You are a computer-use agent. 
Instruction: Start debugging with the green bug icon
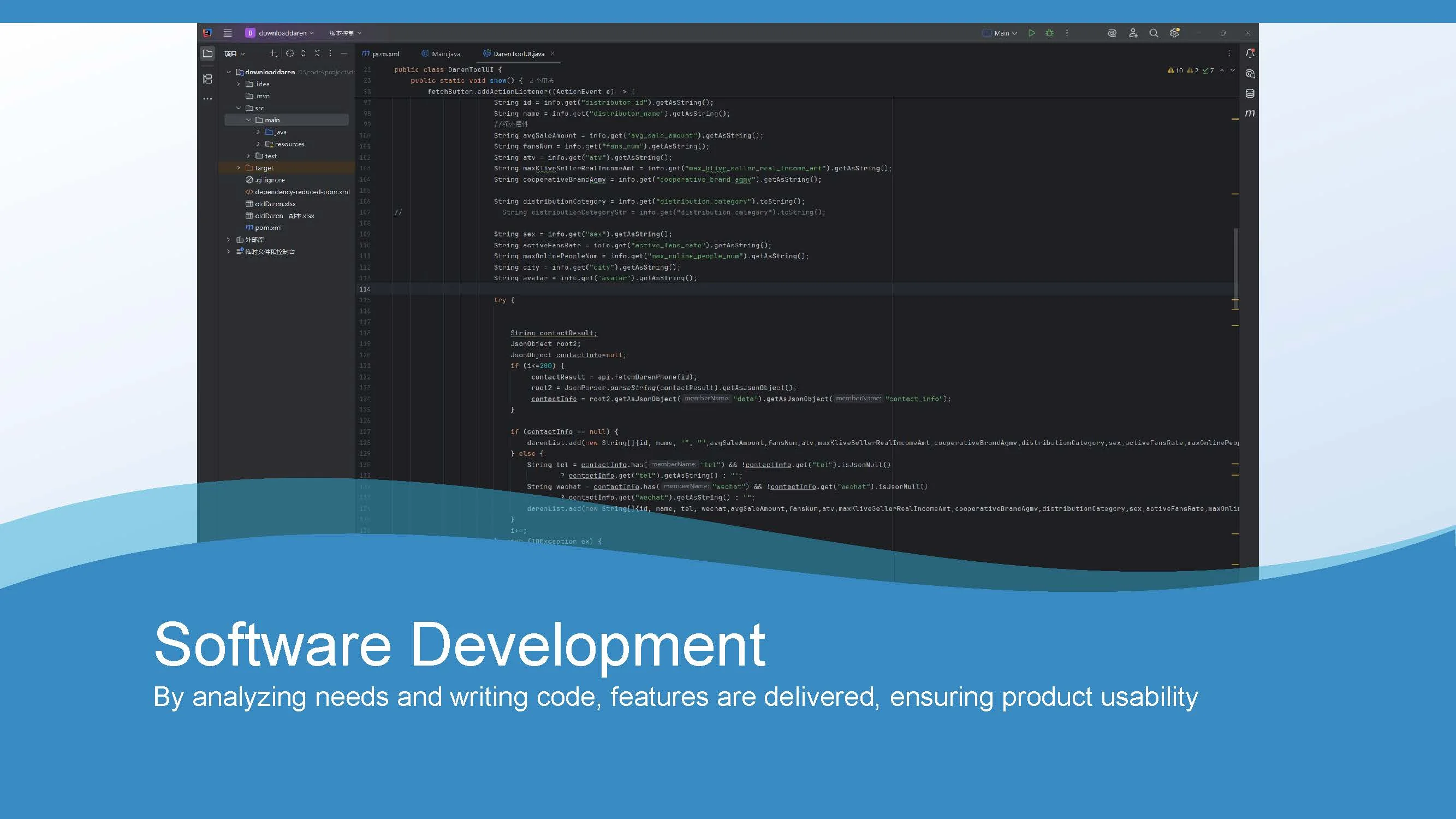pos(1049,33)
